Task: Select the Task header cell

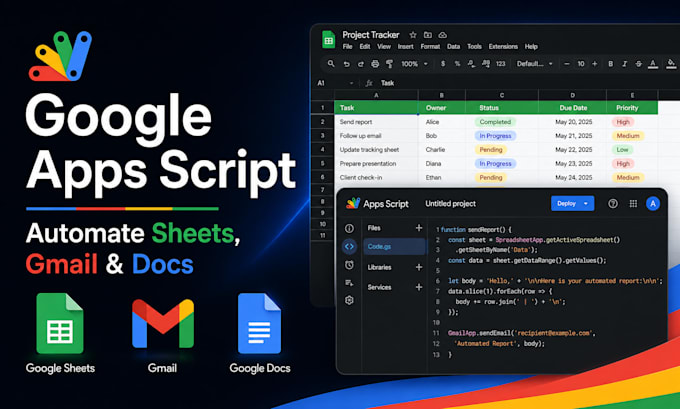Action: (x=376, y=108)
